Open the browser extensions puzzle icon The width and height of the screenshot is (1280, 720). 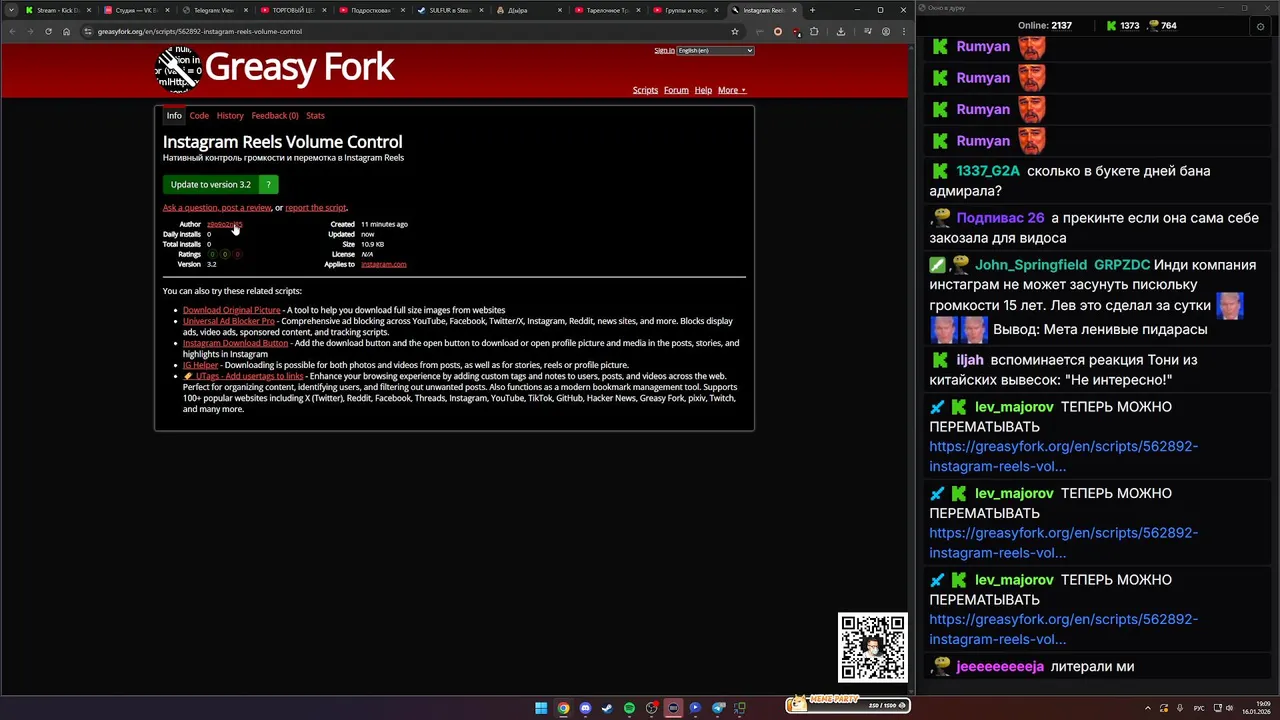(814, 31)
